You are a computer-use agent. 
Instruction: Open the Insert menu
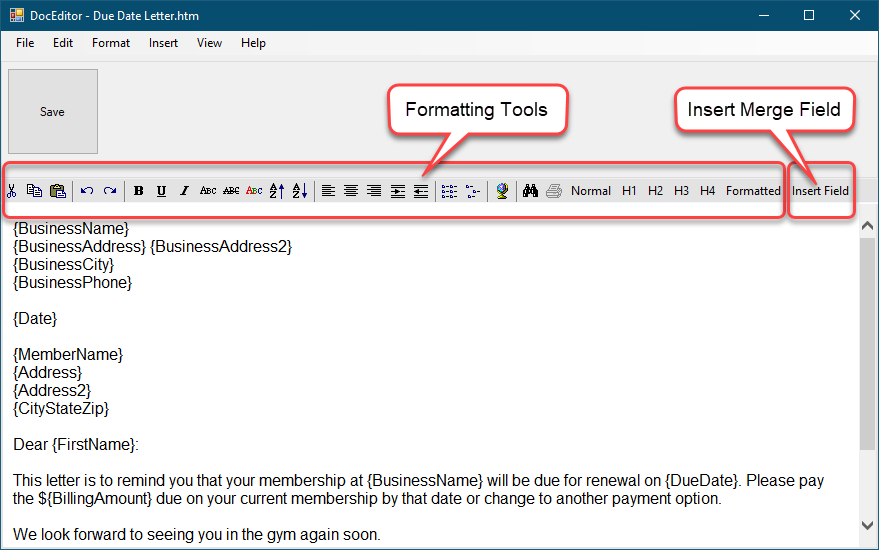click(163, 43)
